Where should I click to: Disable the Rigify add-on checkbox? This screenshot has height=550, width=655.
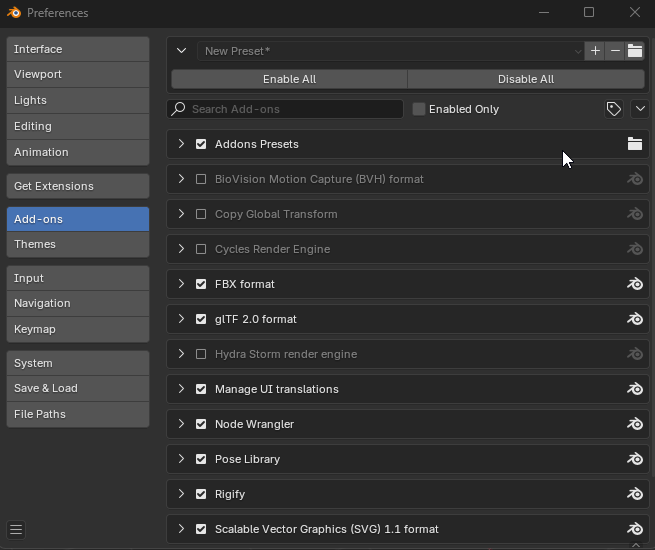[201, 494]
